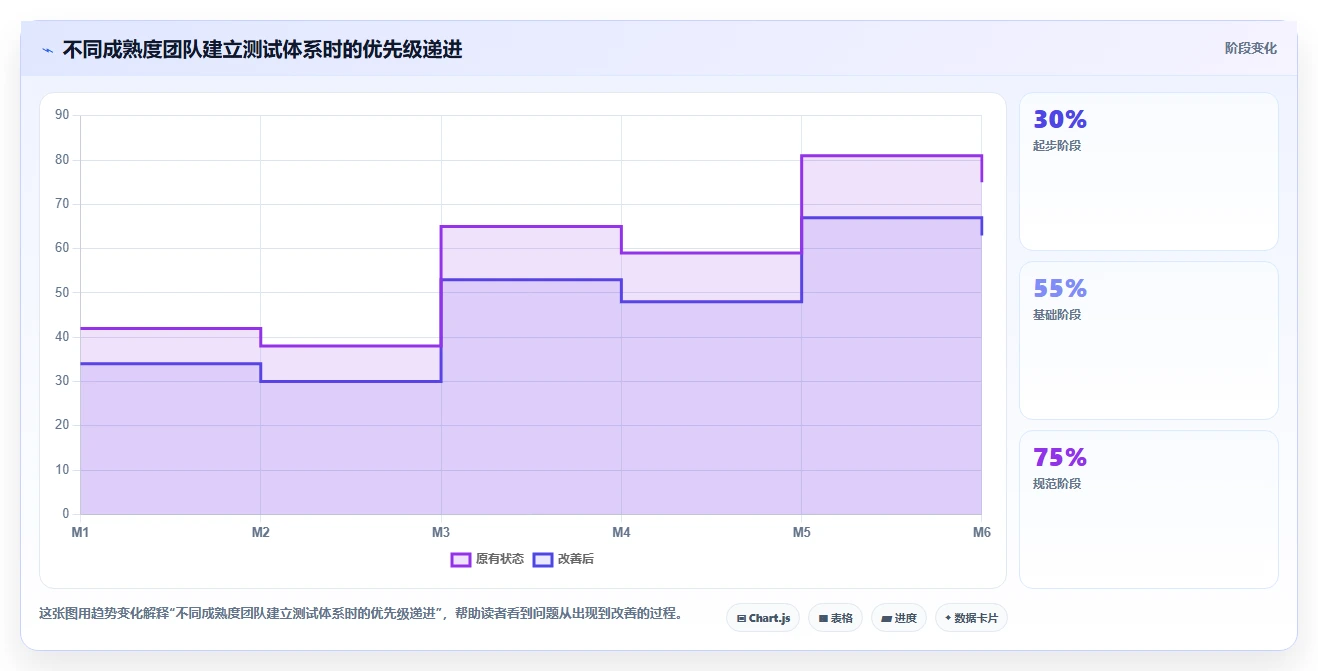The width and height of the screenshot is (1318, 671).
Task: Select the Chart.js tag chip
Action: click(x=763, y=618)
